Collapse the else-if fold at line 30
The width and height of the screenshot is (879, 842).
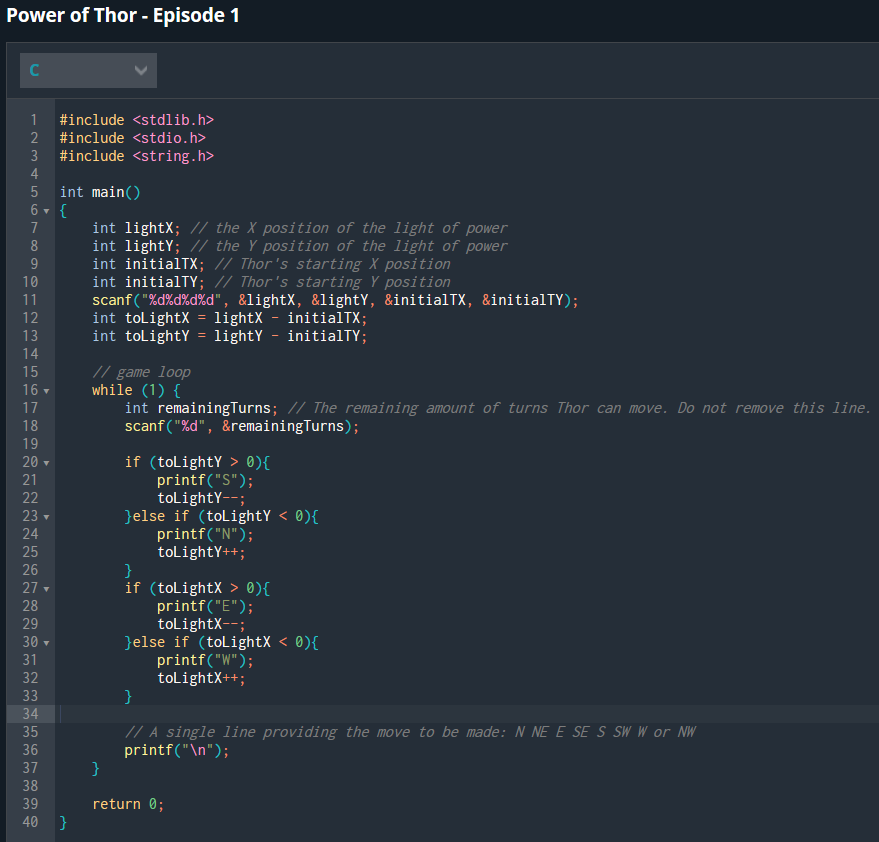pyautogui.click(x=45, y=641)
